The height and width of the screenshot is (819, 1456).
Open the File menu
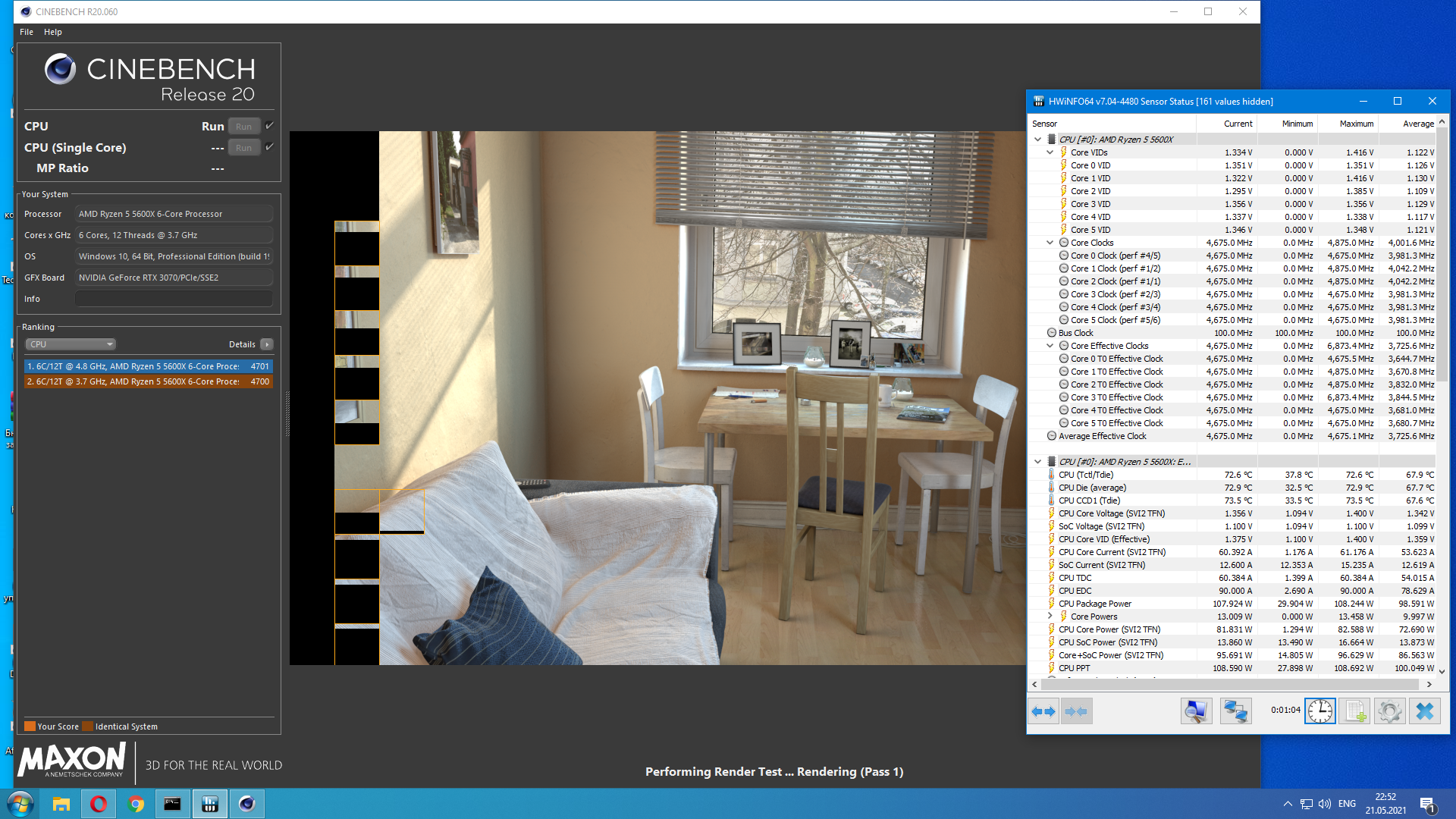click(x=27, y=32)
